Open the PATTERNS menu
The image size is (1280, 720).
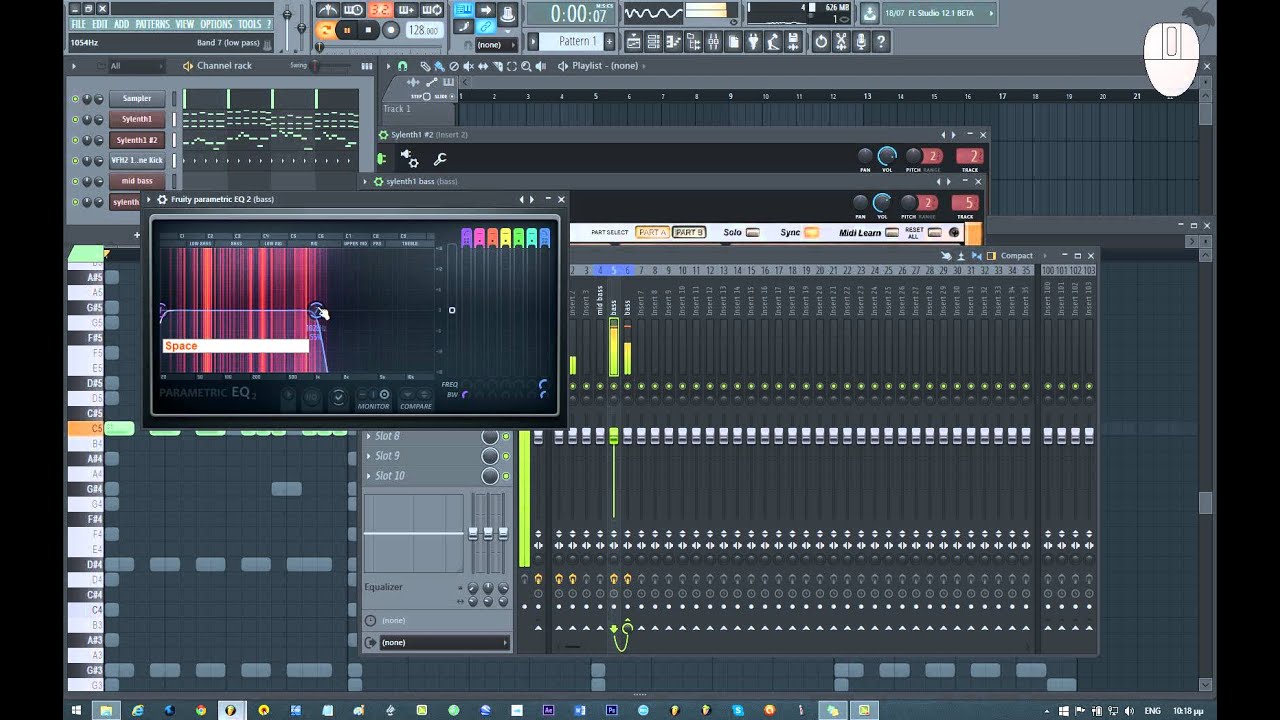pyautogui.click(x=152, y=24)
